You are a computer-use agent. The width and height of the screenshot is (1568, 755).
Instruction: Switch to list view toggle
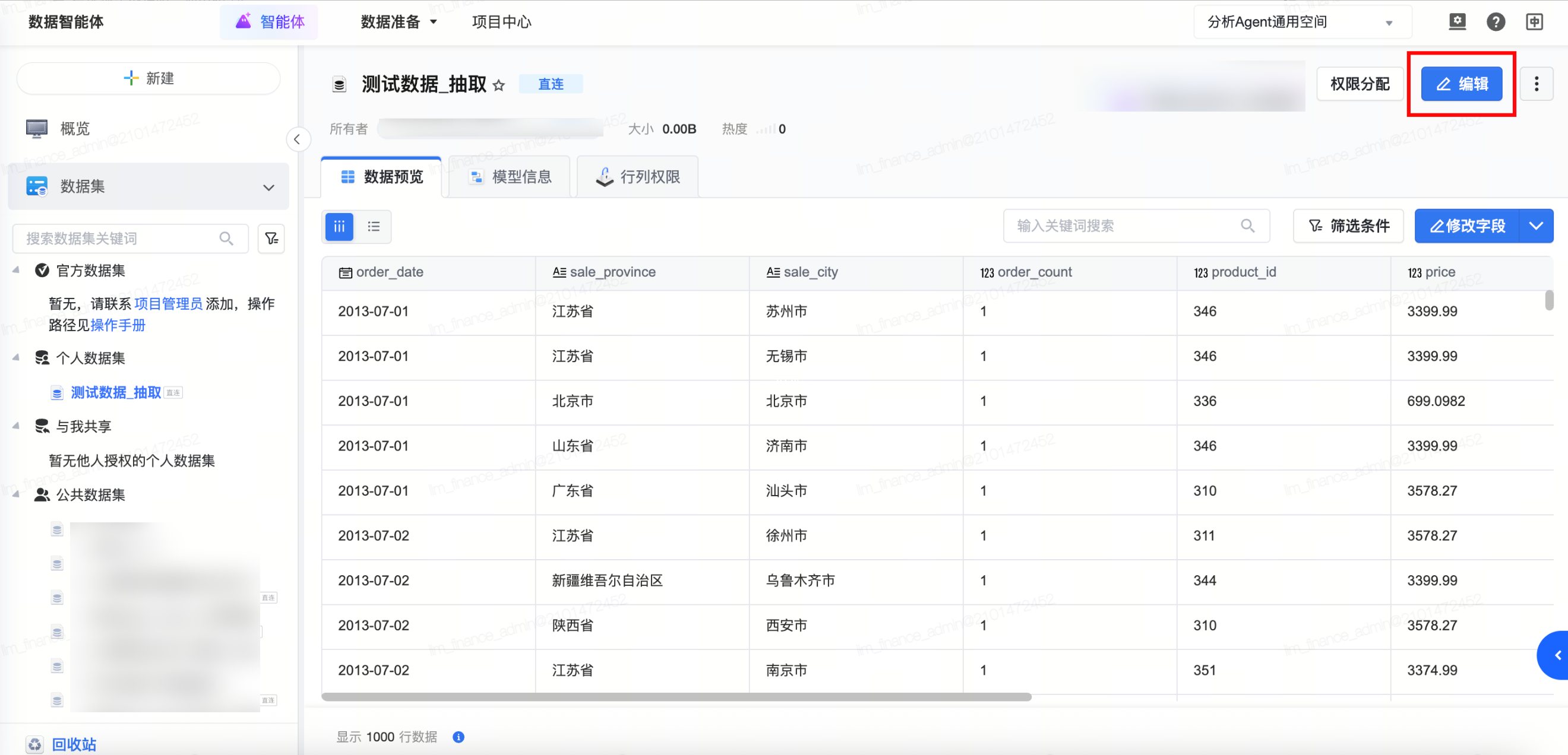(x=374, y=226)
